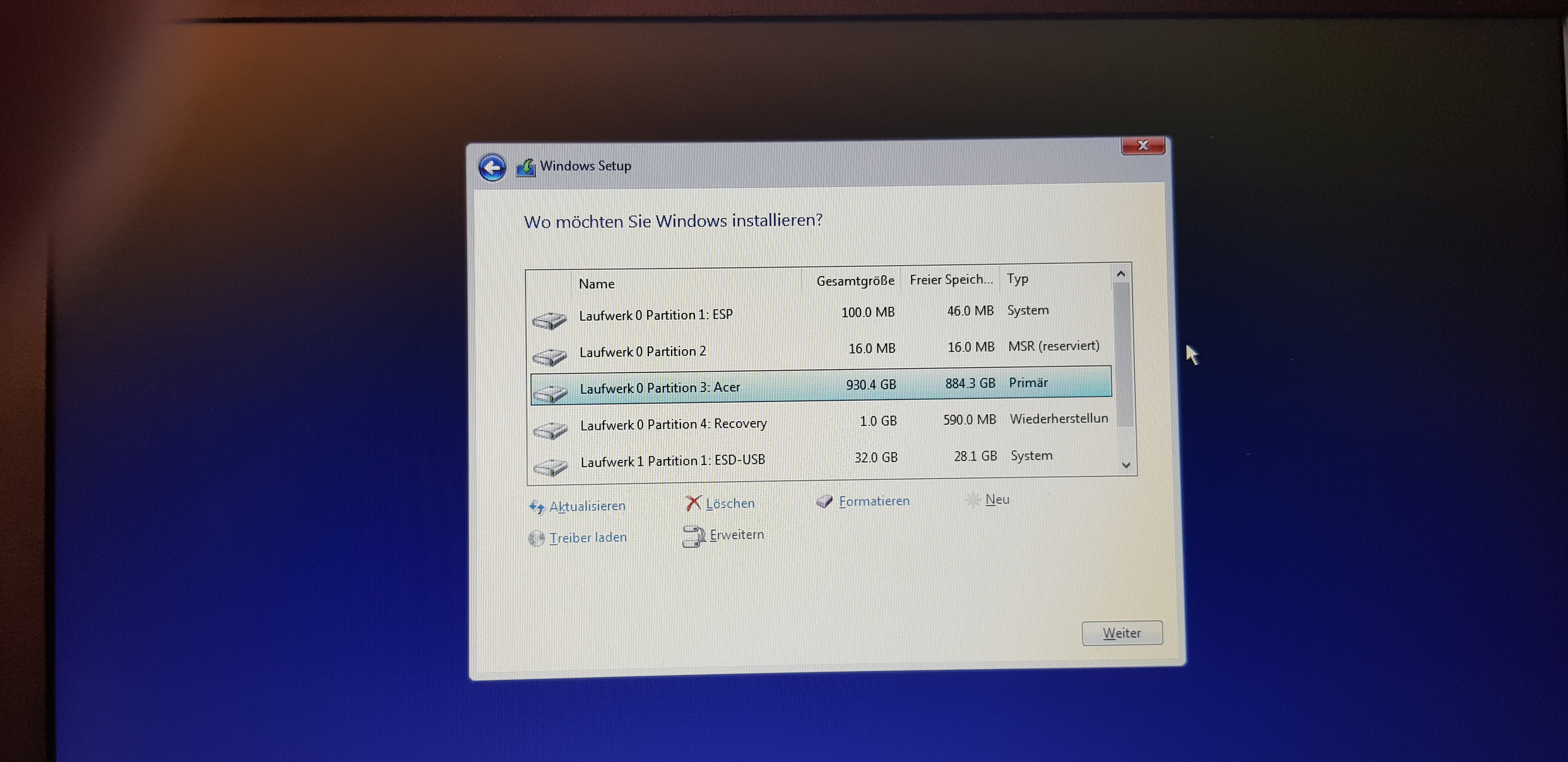Click the 590.0 MB free space cell
Screen dimensions: 1568x762
pos(970,420)
